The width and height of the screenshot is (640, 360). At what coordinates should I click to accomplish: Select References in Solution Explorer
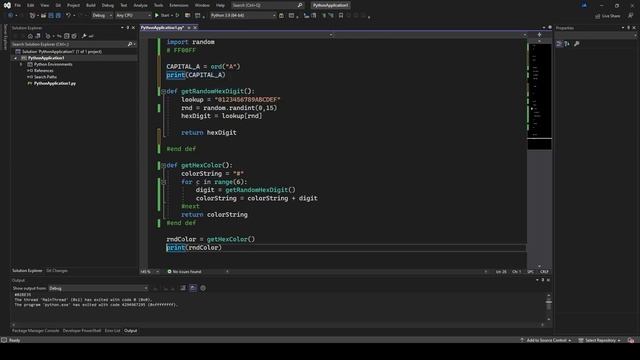(x=43, y=71)
